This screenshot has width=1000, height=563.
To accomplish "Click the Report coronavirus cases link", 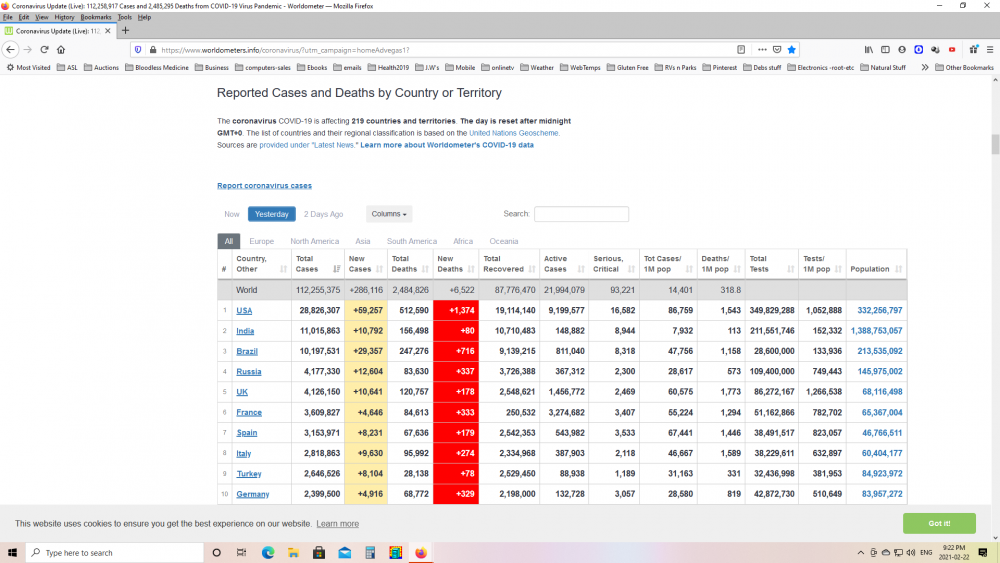I will (x=264, y=186).
